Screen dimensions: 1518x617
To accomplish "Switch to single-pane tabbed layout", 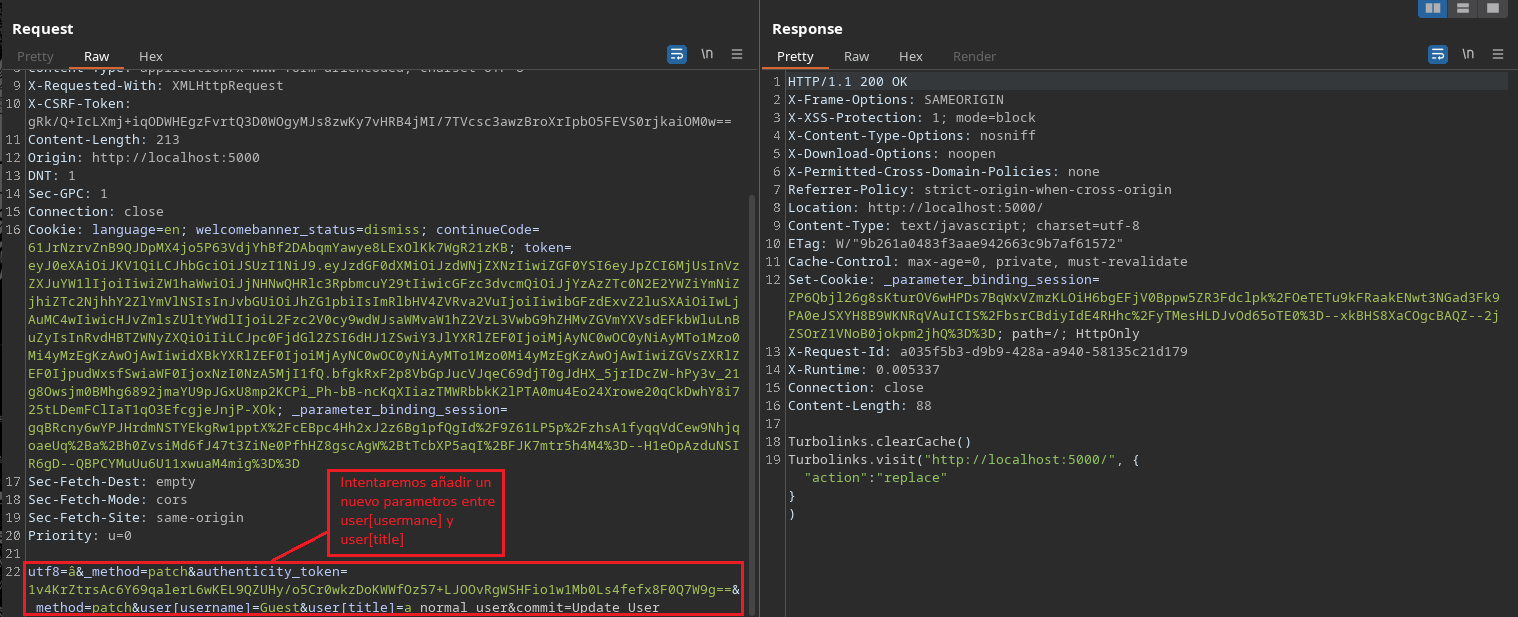I will (x=1492, y=8).
